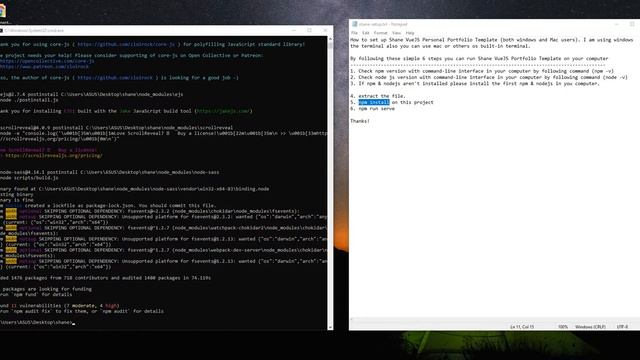640x360 pixels.
Task: Click the github.com core-js link in the console
Action: (x=126, y=44)
